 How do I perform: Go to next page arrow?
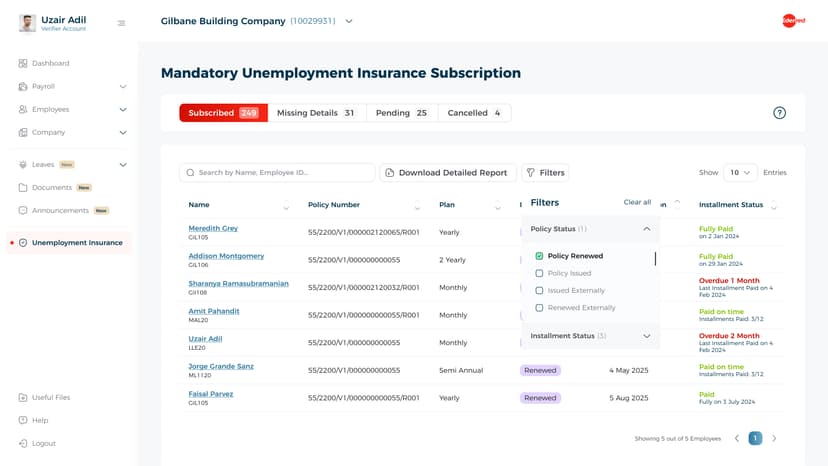pos(774,438)
